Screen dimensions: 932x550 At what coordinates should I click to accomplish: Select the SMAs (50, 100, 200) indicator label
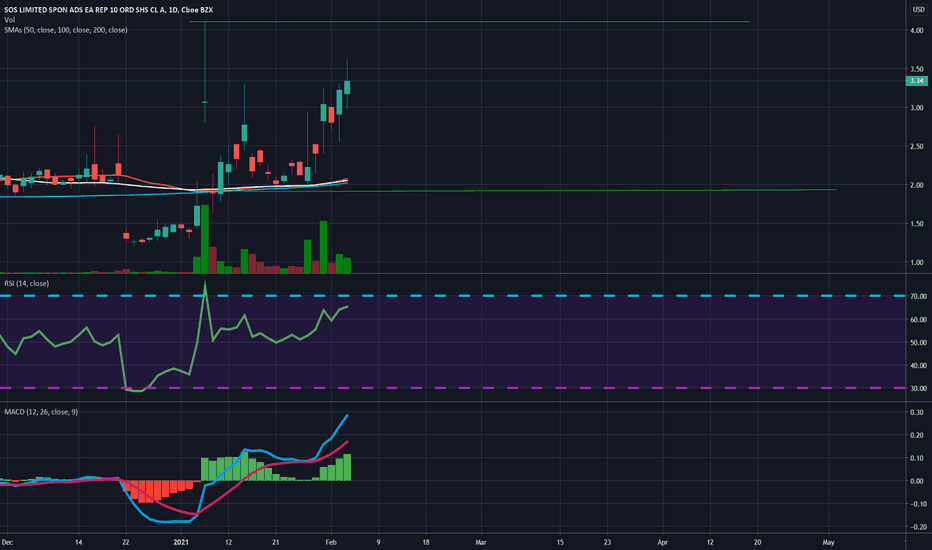click(65, 30)
